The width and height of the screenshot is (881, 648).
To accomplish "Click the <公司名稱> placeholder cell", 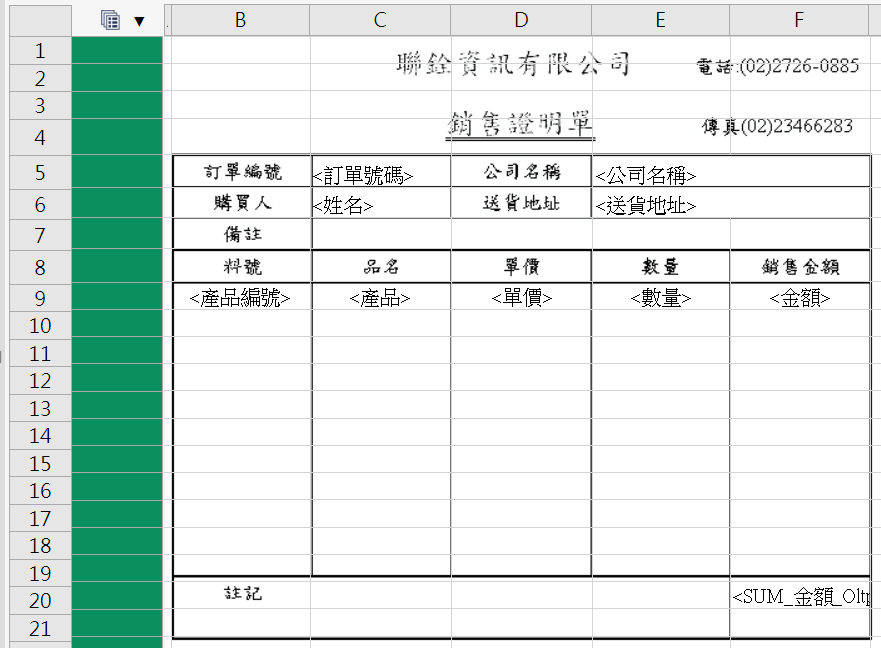I will click(731, 171).
